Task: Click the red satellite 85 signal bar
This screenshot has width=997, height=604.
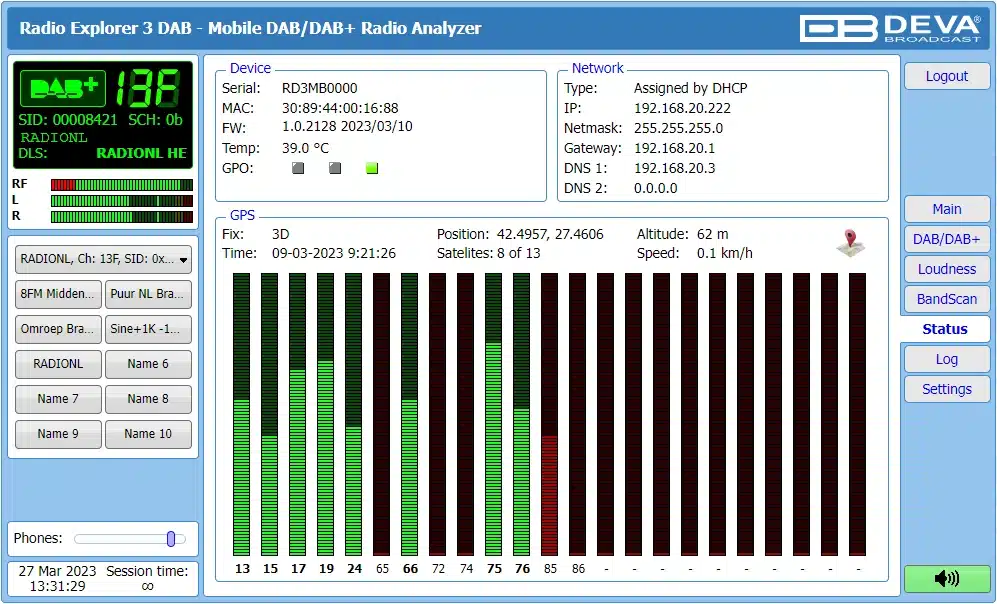Action: 549,415
